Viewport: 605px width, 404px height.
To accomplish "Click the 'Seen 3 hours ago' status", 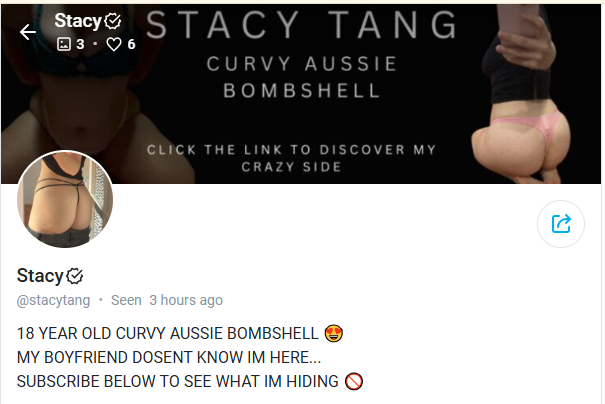I will click(x=167, y=300).
